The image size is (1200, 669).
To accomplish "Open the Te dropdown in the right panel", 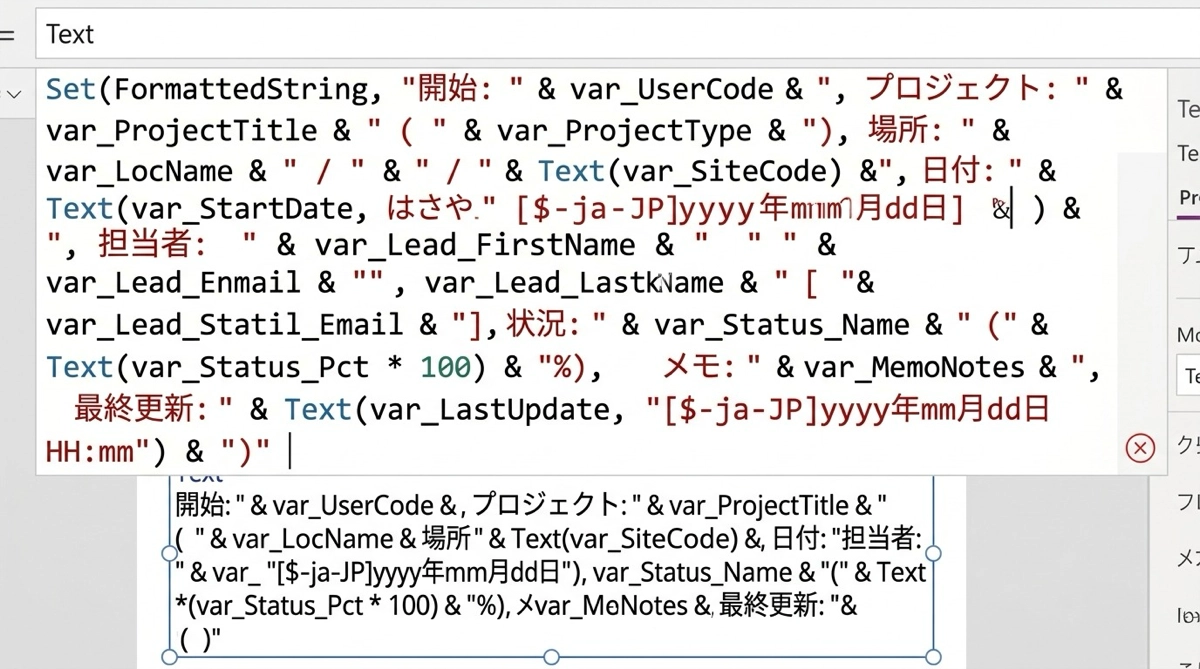I will click(x=1189, y=376).
